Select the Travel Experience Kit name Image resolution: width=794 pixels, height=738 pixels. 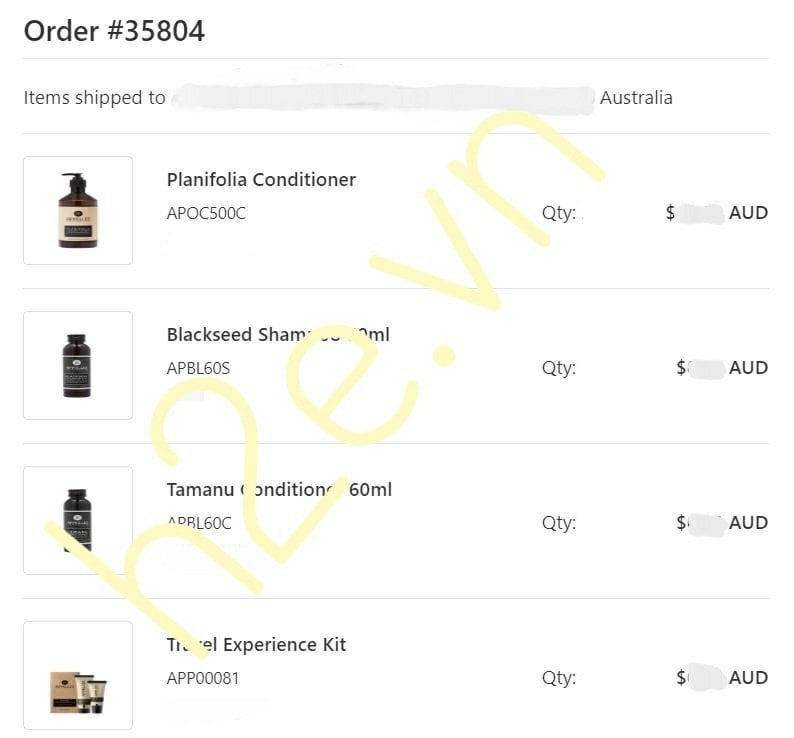coord(257,645)
